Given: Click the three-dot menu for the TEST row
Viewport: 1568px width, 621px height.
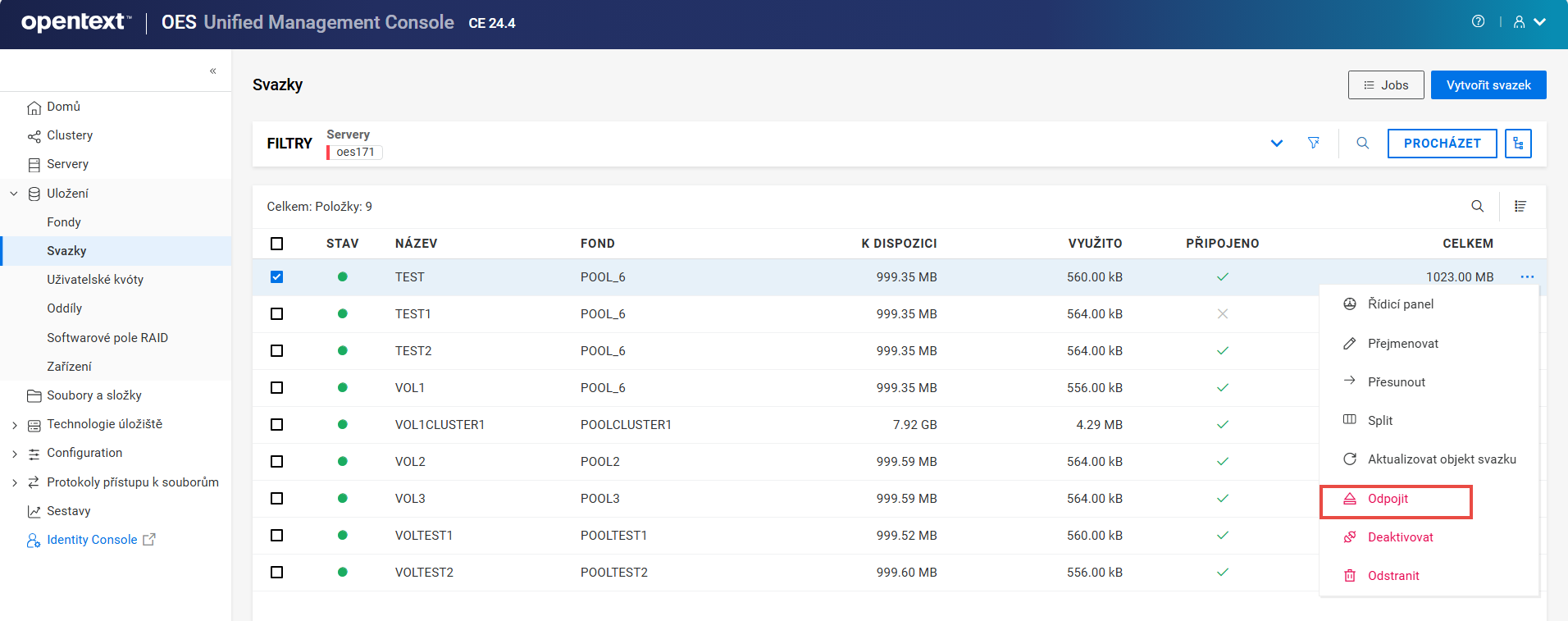Looking at the screenshot, I should [x=1527, y=277].
